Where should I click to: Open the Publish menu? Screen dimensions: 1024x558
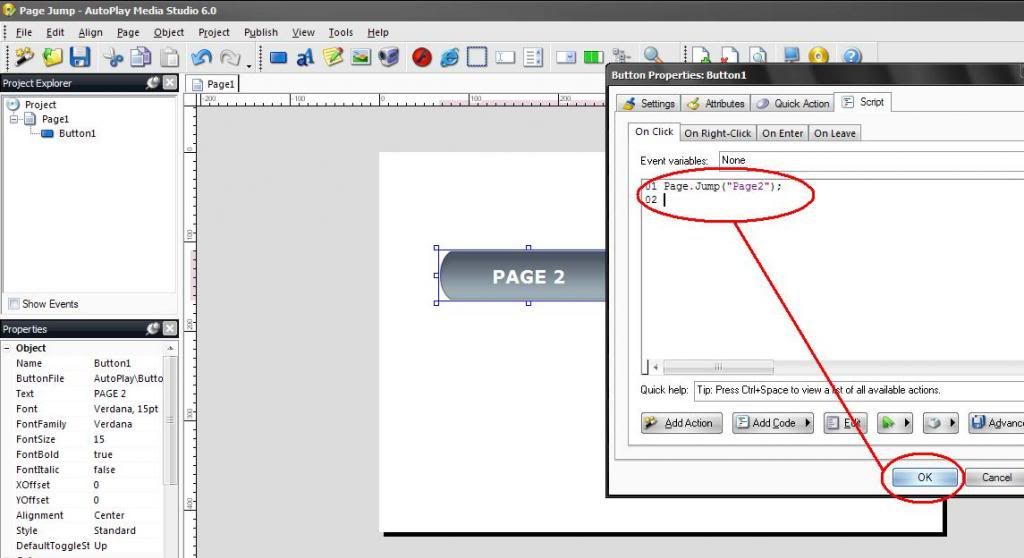tap(261, 32)
